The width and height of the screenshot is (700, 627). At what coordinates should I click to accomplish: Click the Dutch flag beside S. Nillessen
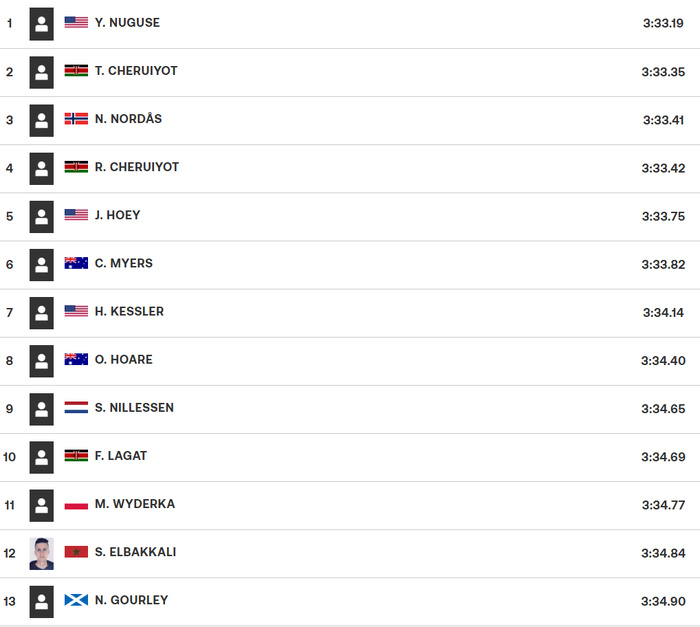point(76,408)
